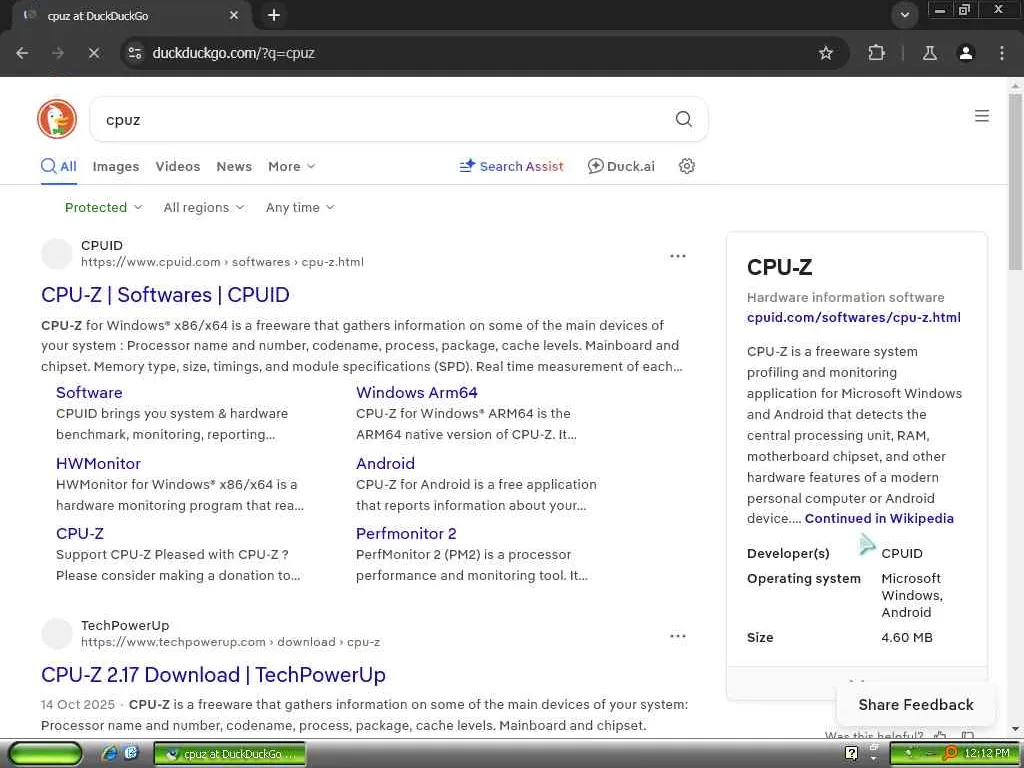Open CPU-Z | Softwares | CPUID result
1024x768 pixels.
click(x=165, y=295)
